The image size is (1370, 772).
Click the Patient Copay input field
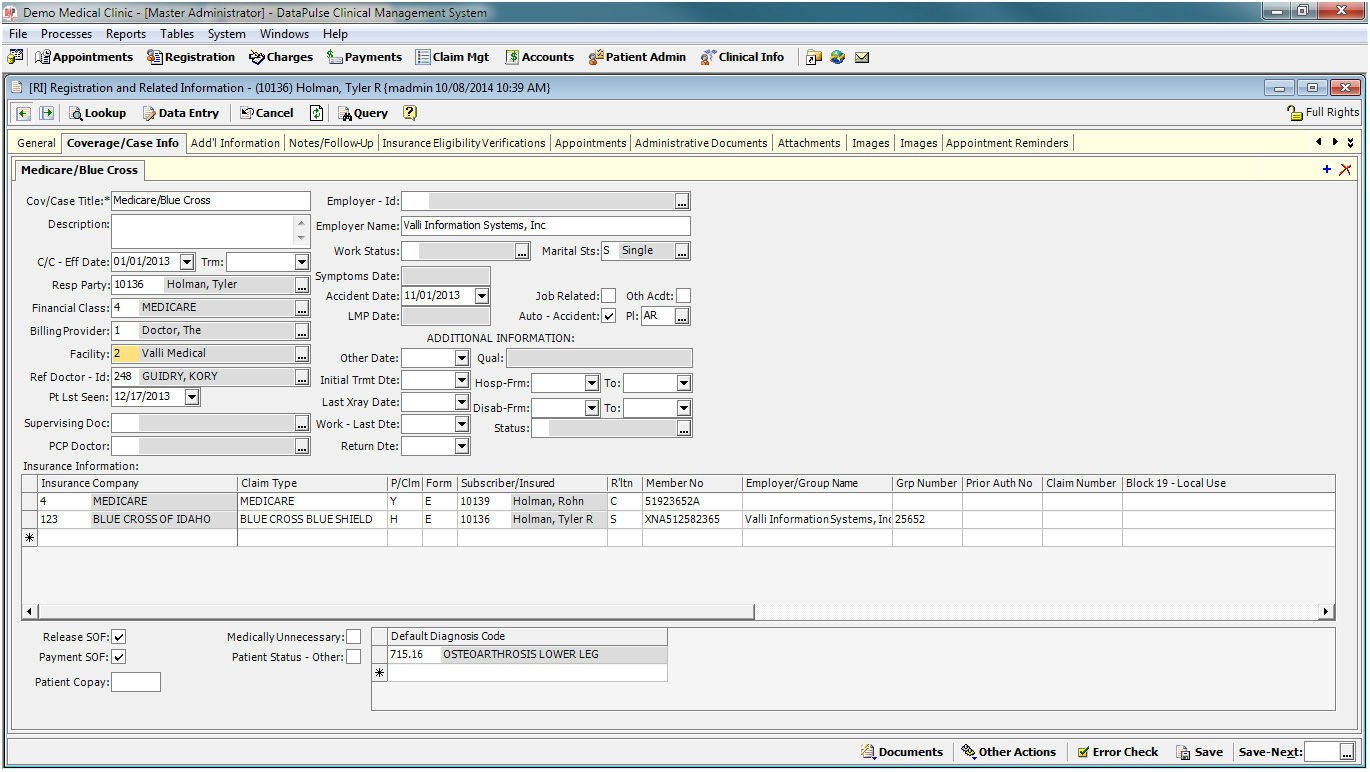point(136,682)
